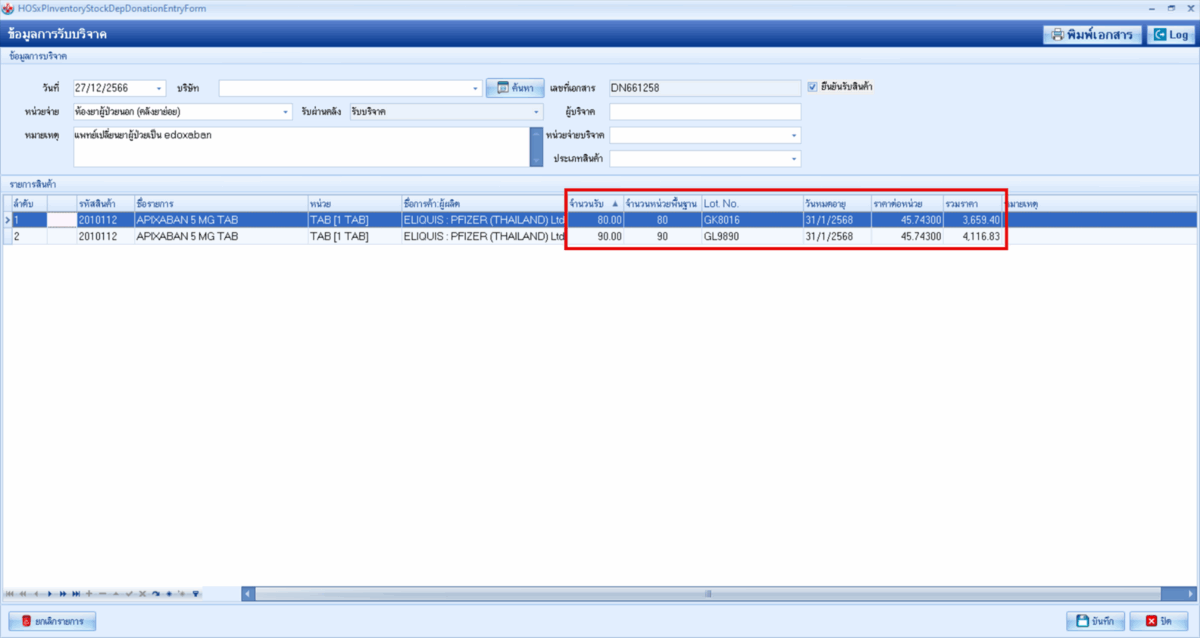The width and height of the screenshot is (1200, 638).
Task: Click the navigator next record arrow
Action: [x=50, y=594]
